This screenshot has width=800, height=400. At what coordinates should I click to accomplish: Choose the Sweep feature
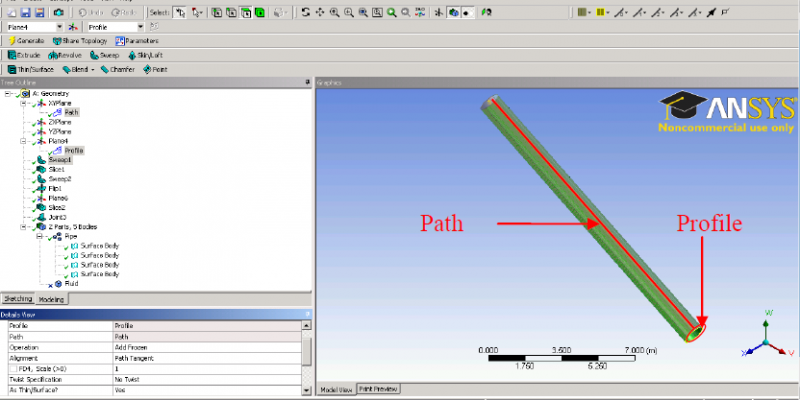tap(105, 55)
